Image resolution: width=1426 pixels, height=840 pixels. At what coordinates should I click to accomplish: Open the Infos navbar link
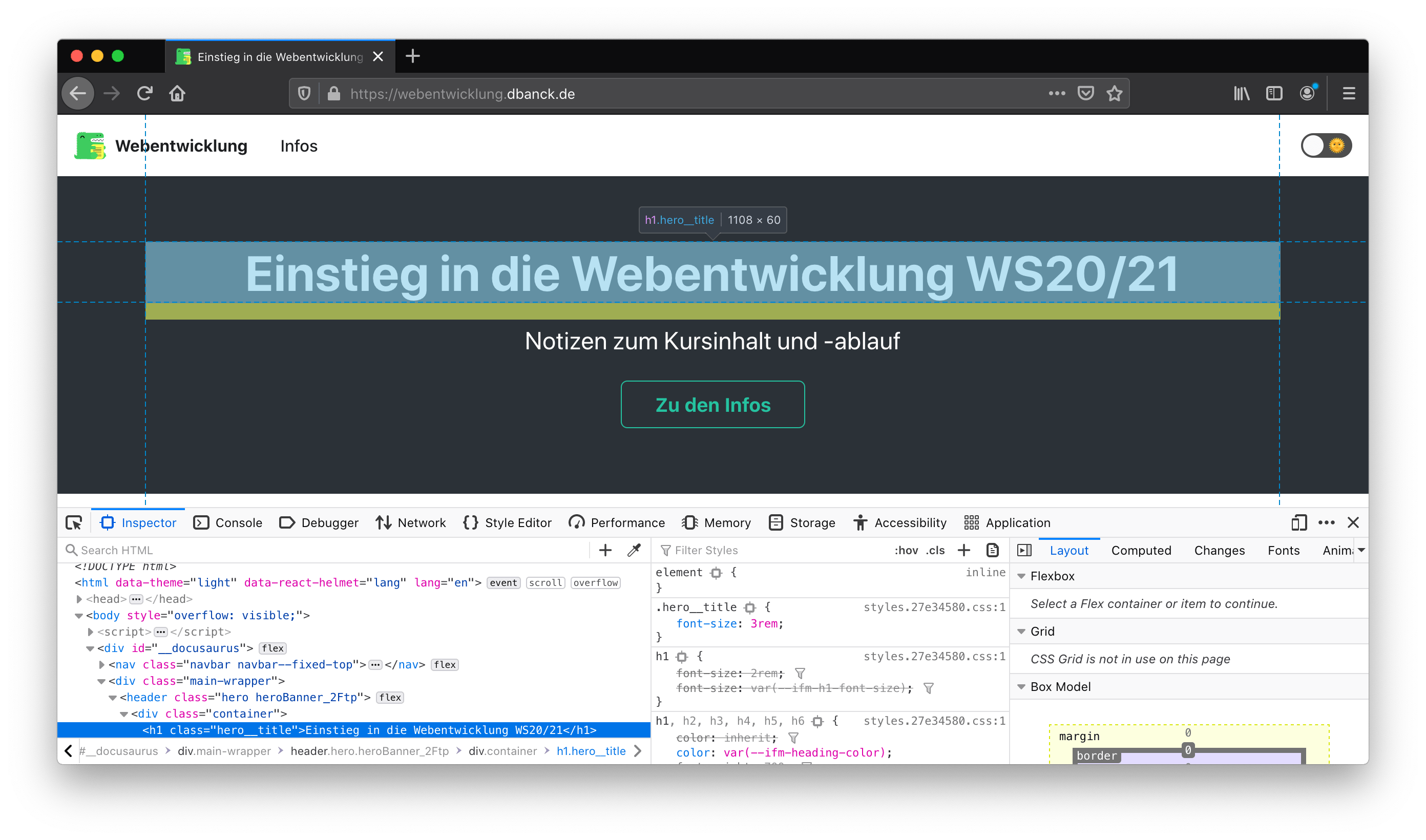pos(299,146)
